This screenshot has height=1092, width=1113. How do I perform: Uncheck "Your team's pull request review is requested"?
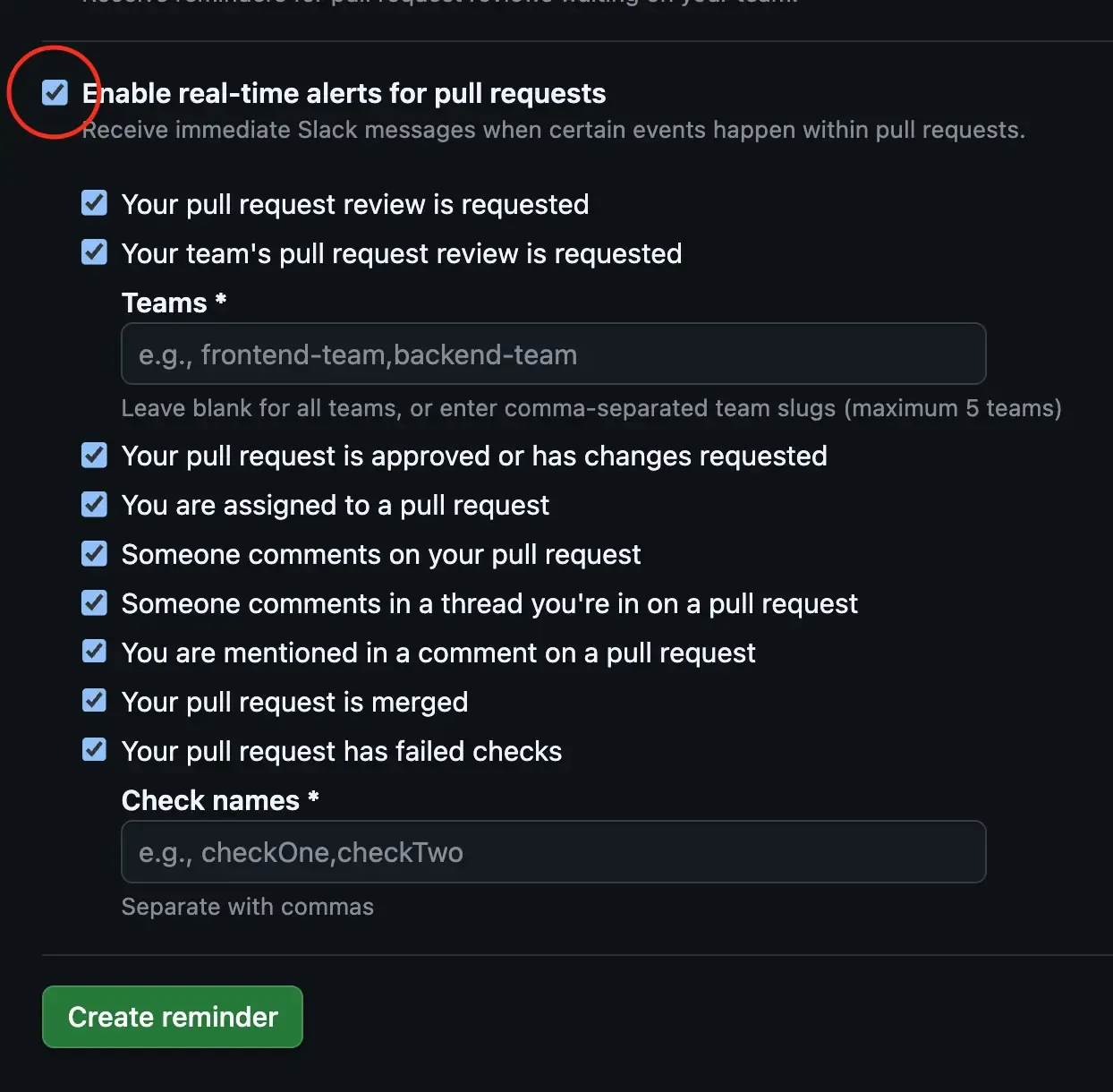coord(94,252)
